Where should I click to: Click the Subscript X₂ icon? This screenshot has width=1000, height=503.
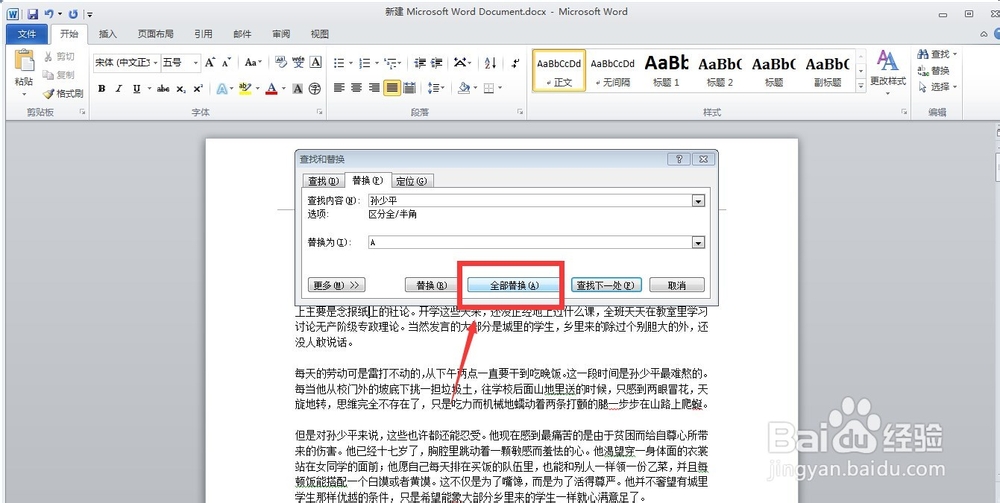[181, 89]
